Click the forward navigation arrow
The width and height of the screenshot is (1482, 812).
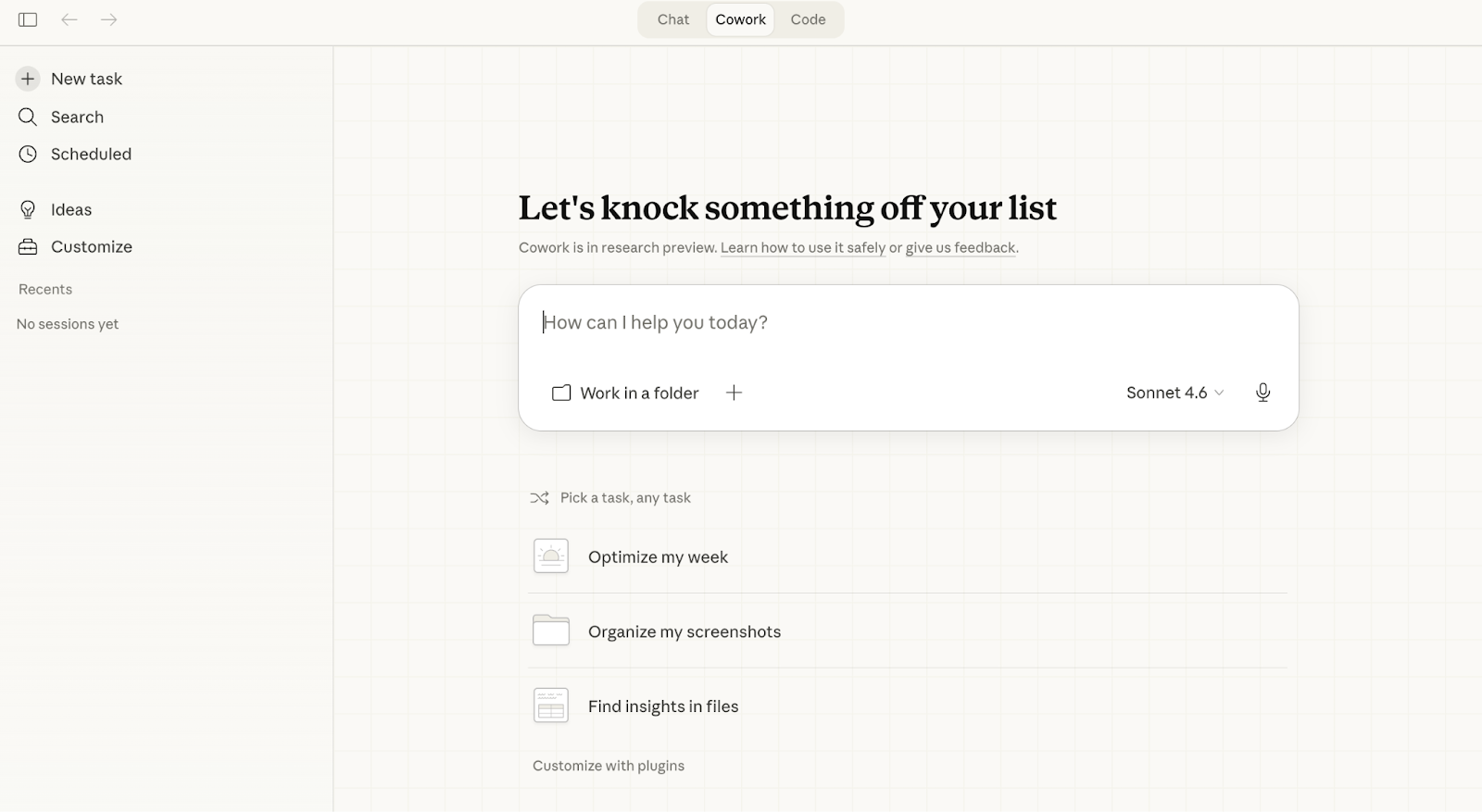coord(109,19)
